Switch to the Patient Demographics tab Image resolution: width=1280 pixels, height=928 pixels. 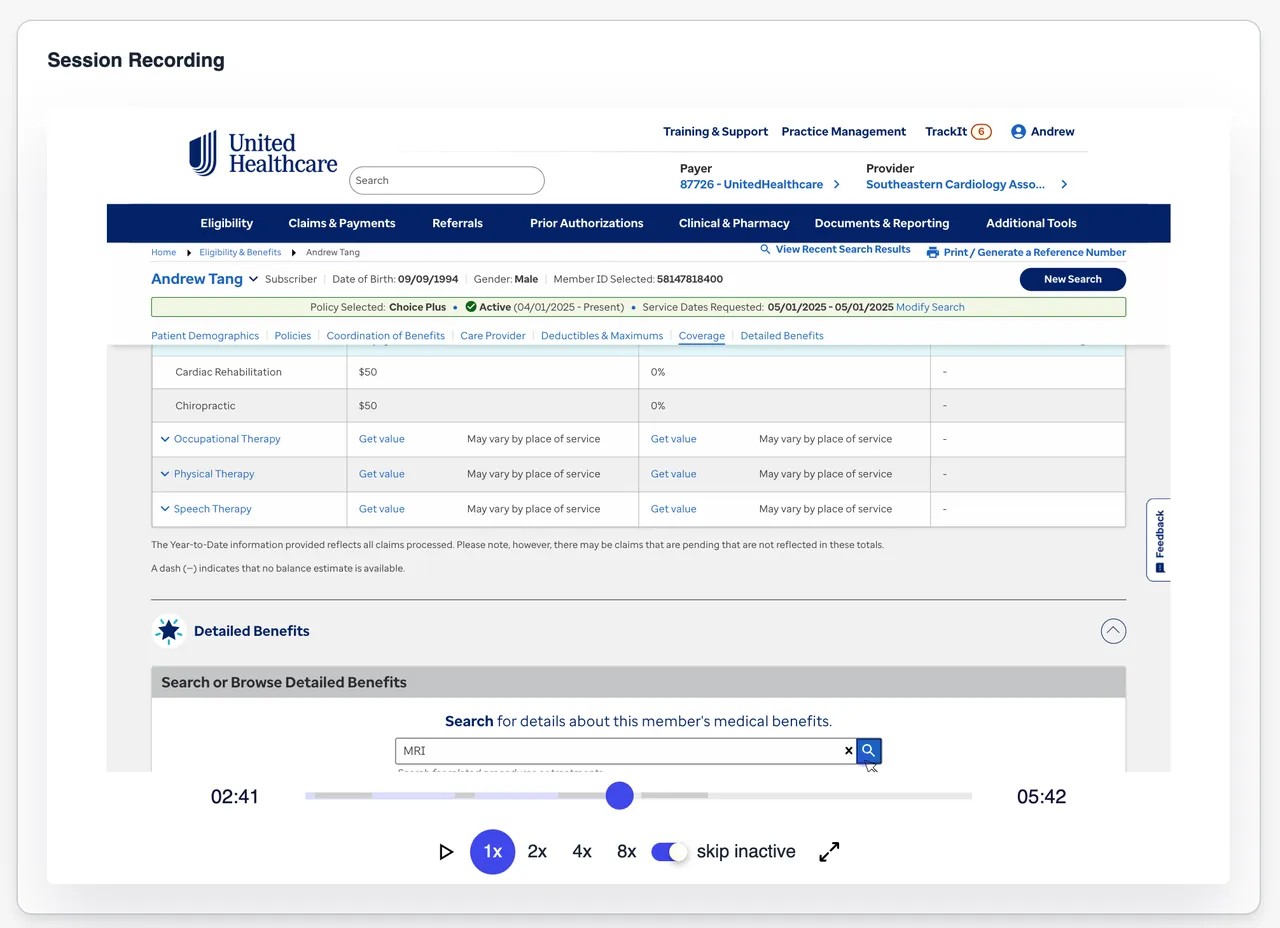click(x=205, y=336)
